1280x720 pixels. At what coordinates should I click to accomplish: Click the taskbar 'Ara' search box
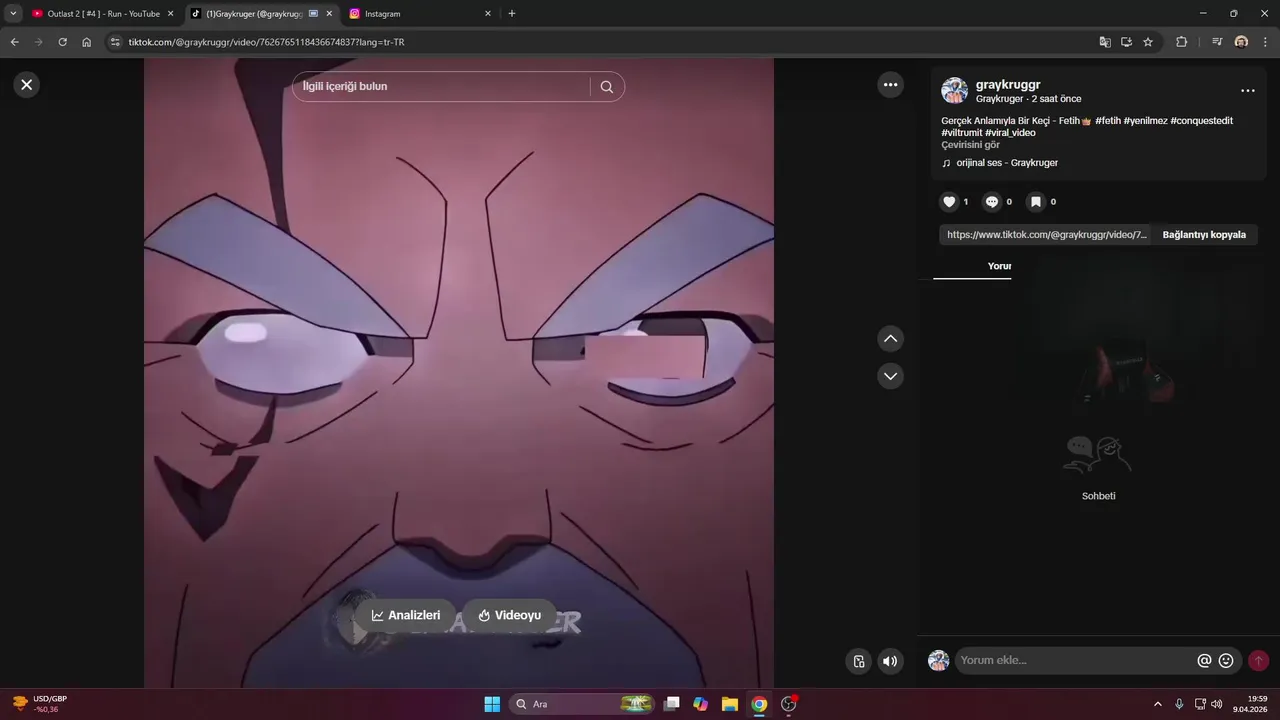[582, 704]
